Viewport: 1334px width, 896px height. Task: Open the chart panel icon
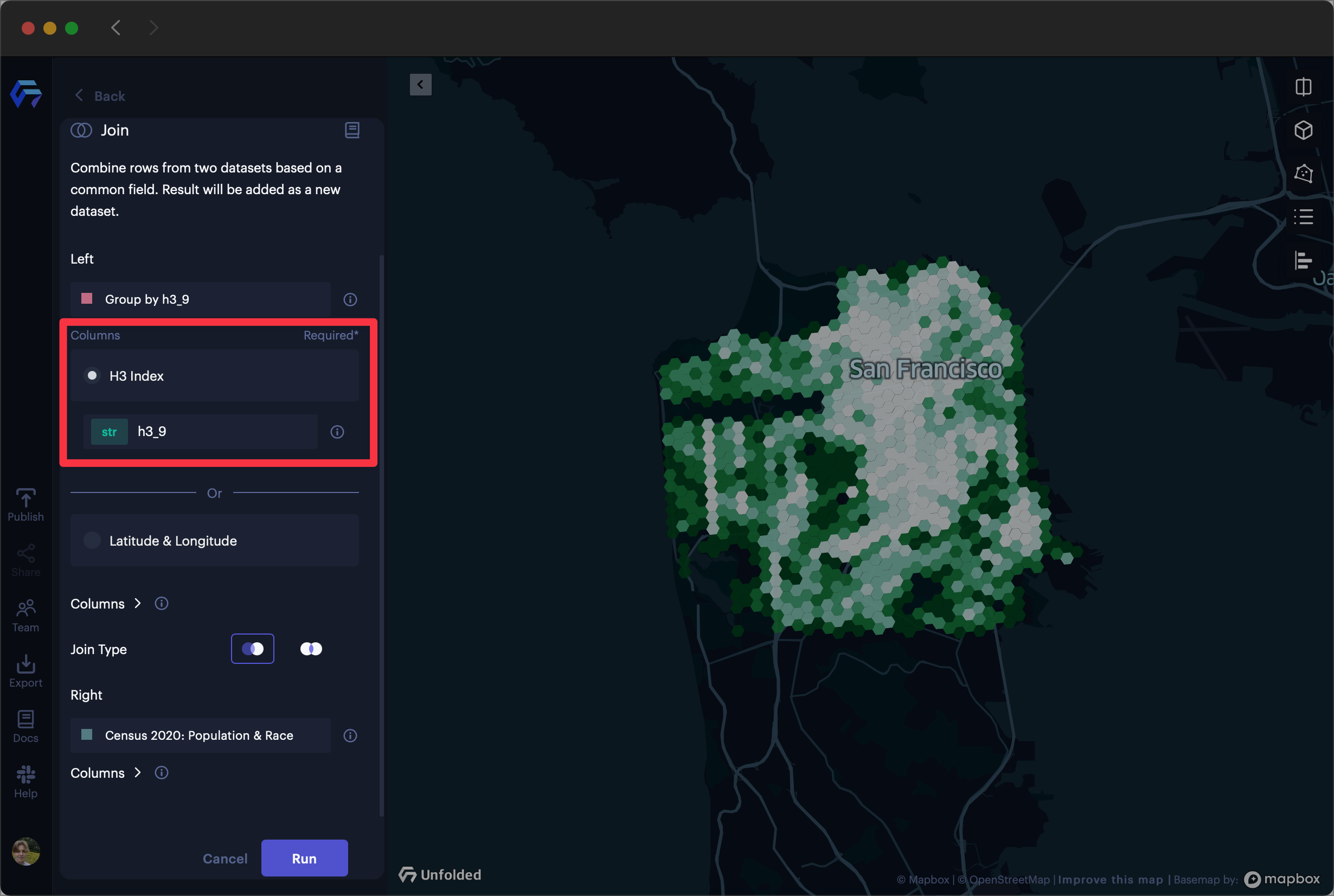coord(1303,260)
